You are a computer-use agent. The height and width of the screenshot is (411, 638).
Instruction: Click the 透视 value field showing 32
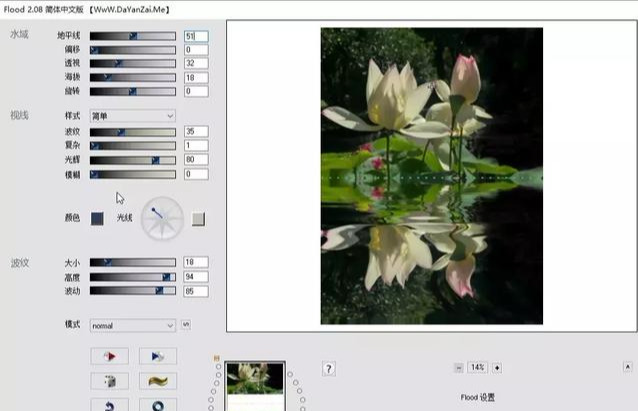196,63
